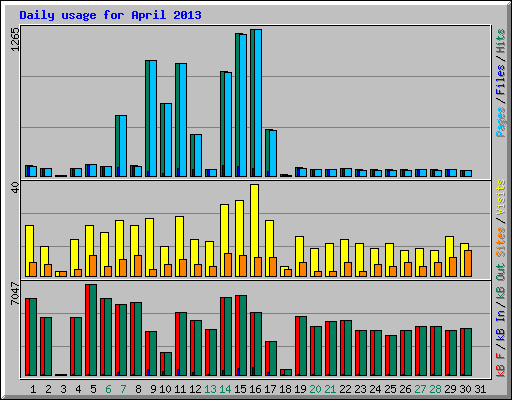The width and height of the screenshot is (512, 400).
Task: Click green weekend day label 20
Action: (x=315, y=389)
